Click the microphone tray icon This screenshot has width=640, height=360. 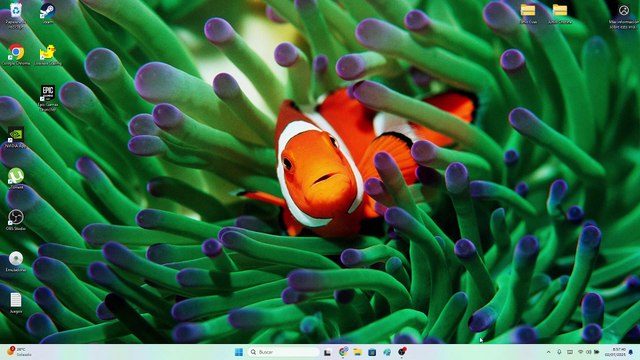[559, 352]
